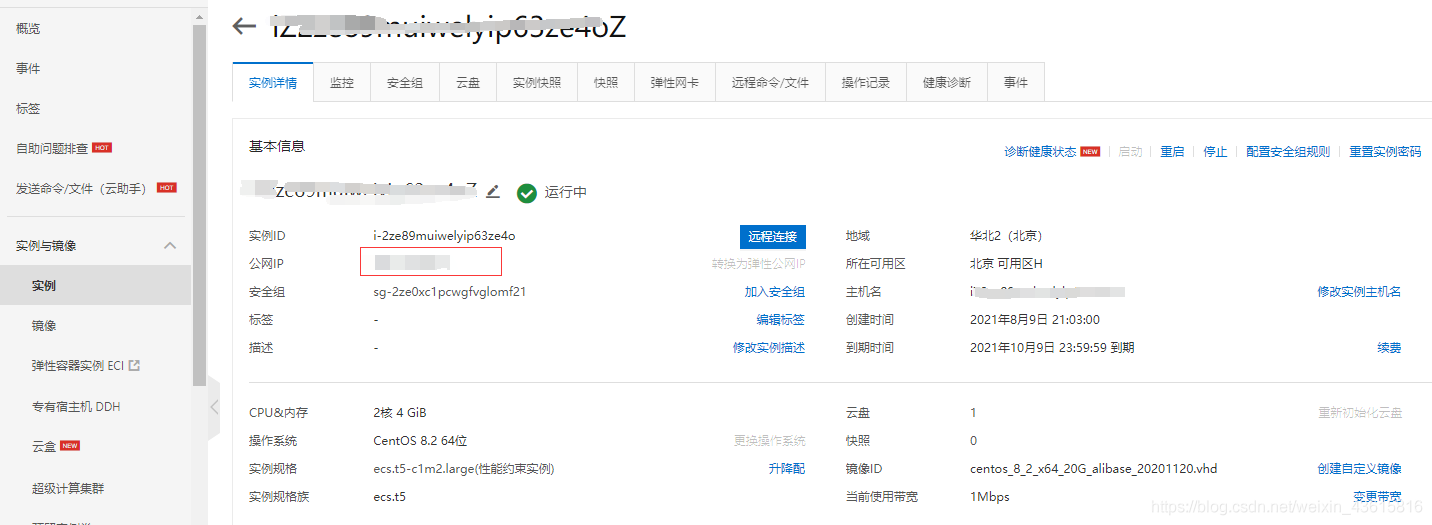Switch to the 实例快照 tab
The height and width of the screenshot is (525, 1432).
coord(537,83)
